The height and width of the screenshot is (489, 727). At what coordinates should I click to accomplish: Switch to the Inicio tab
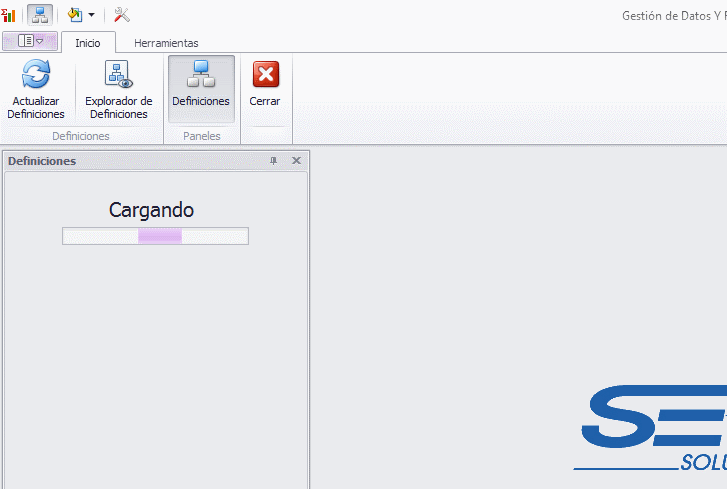point(88,43)
